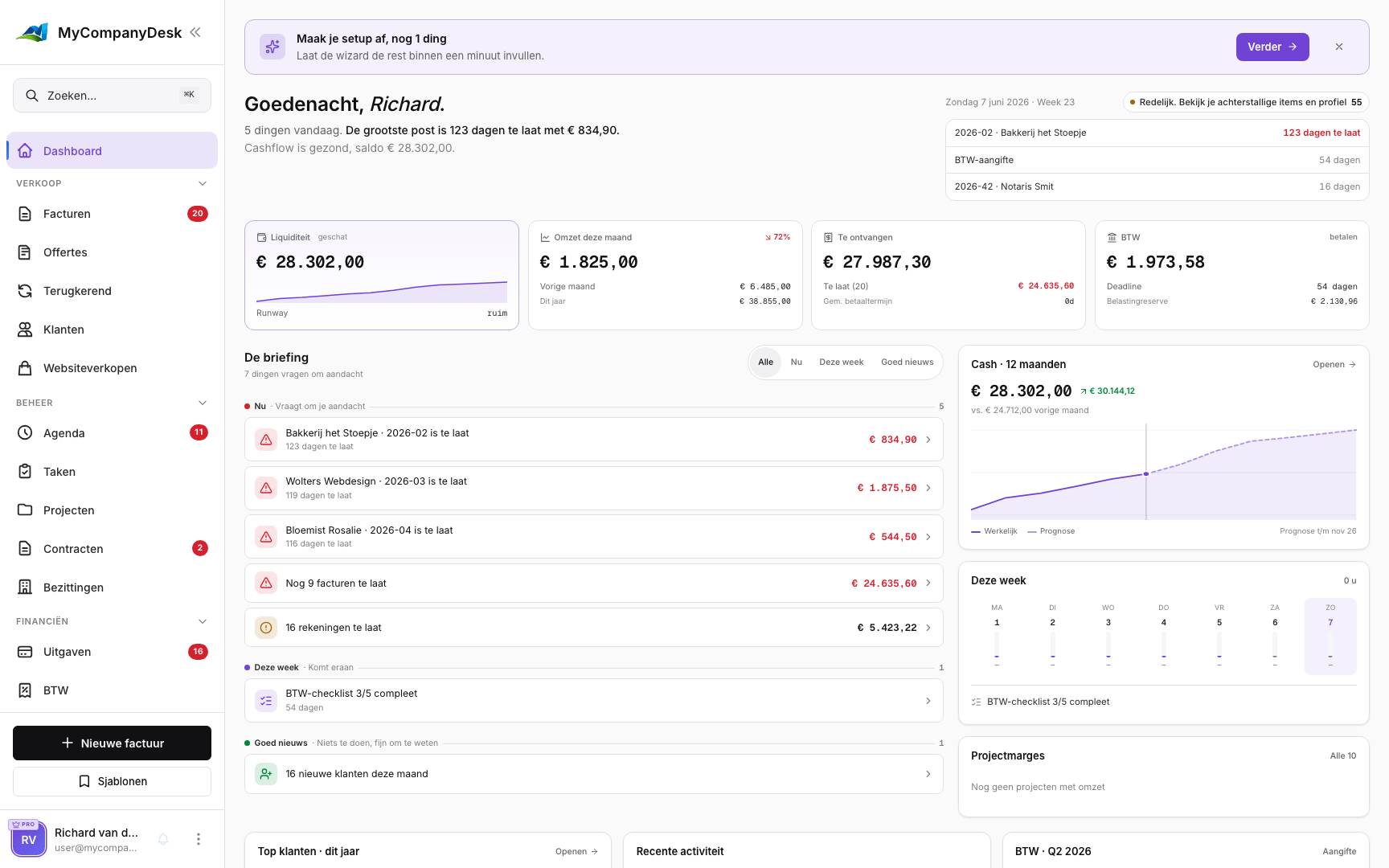
Task: Expand Bakkerij het Stoepje row chevron
Action: [x=928, y=440]
